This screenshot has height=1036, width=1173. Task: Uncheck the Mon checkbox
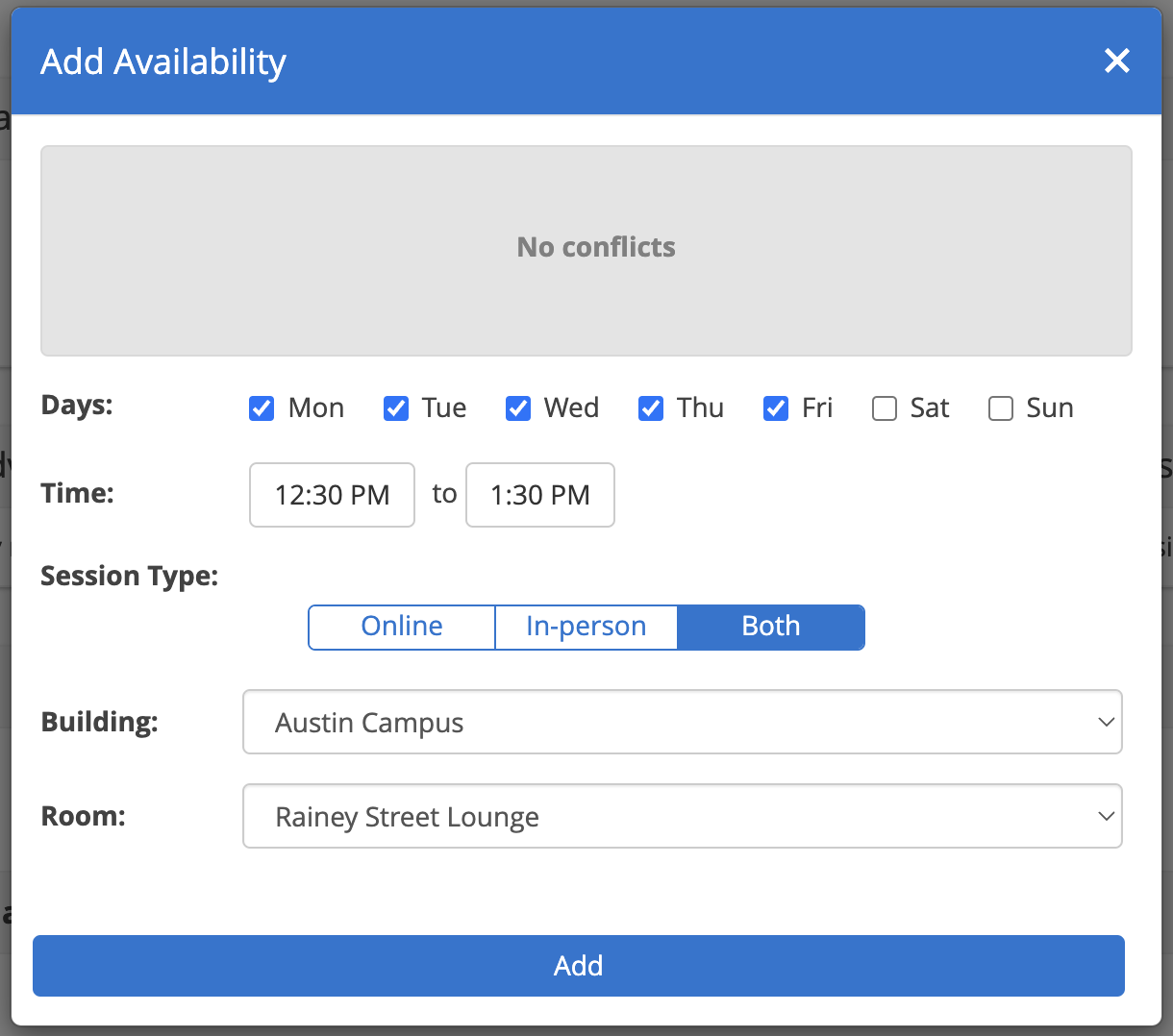[x=262, y=408]
